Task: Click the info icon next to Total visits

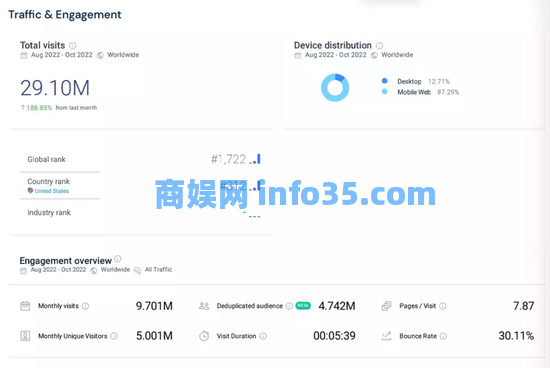Action: [x=73, y=46]
